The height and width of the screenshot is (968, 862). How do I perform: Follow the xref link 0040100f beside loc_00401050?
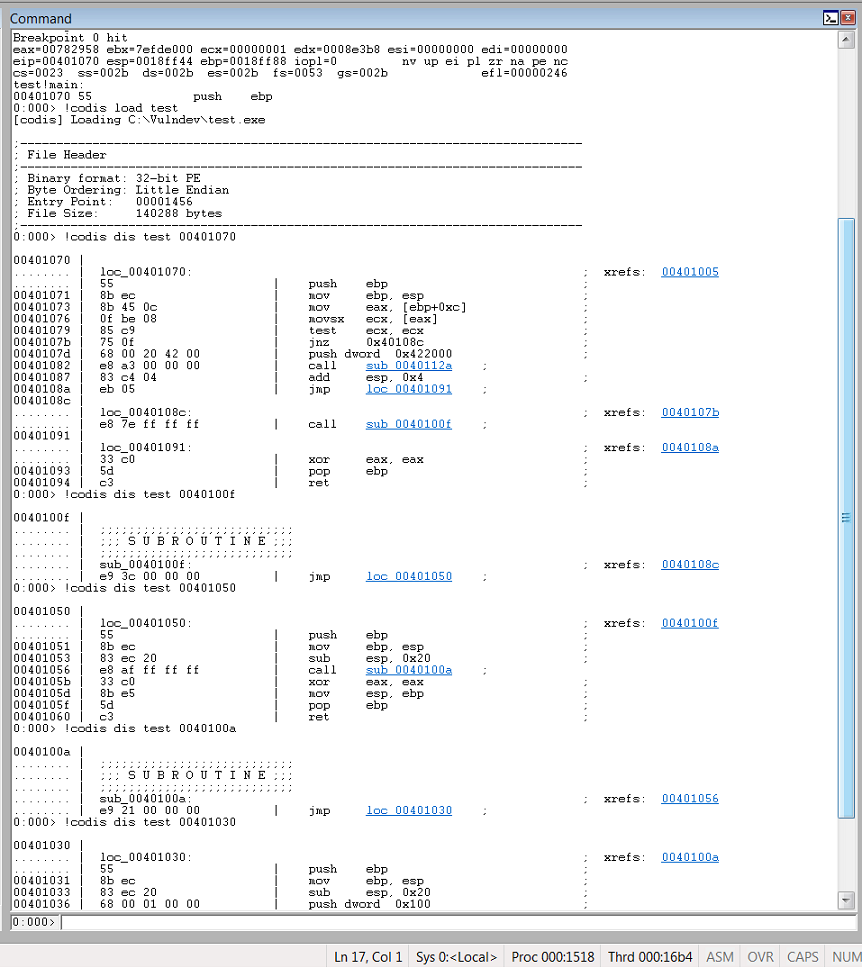[x=690, y=623]
